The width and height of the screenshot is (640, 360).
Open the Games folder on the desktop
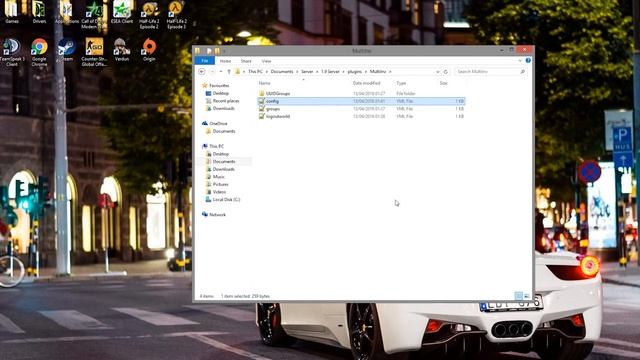click(x=11, y=12)
